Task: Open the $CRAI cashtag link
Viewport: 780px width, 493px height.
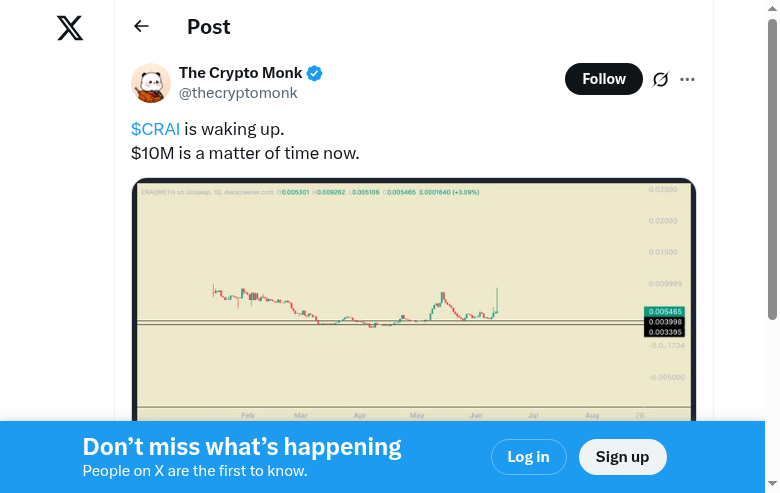Action: [x=155, y=129]
